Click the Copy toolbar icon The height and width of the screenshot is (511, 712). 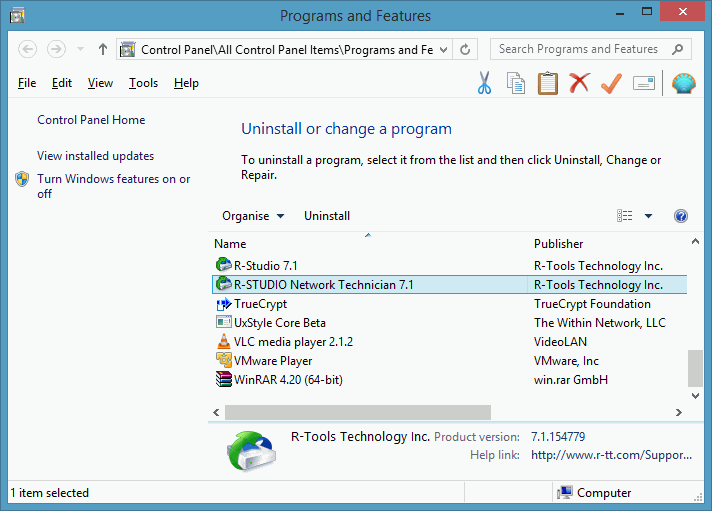[515, 83]
